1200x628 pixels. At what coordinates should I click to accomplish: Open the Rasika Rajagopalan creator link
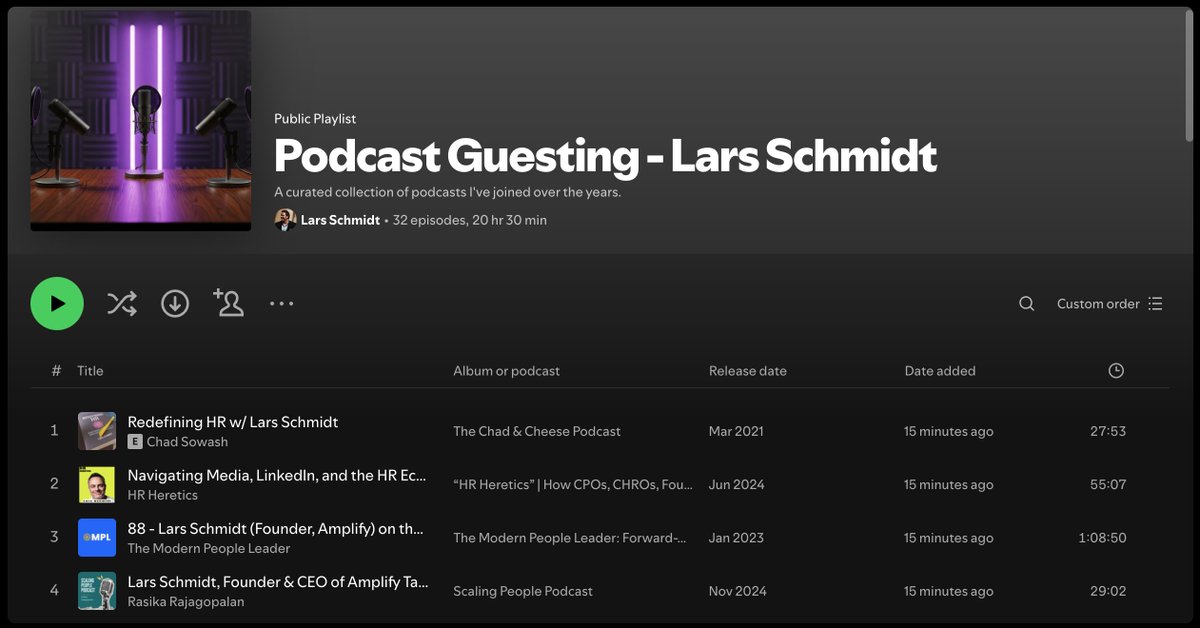[186, 601]
